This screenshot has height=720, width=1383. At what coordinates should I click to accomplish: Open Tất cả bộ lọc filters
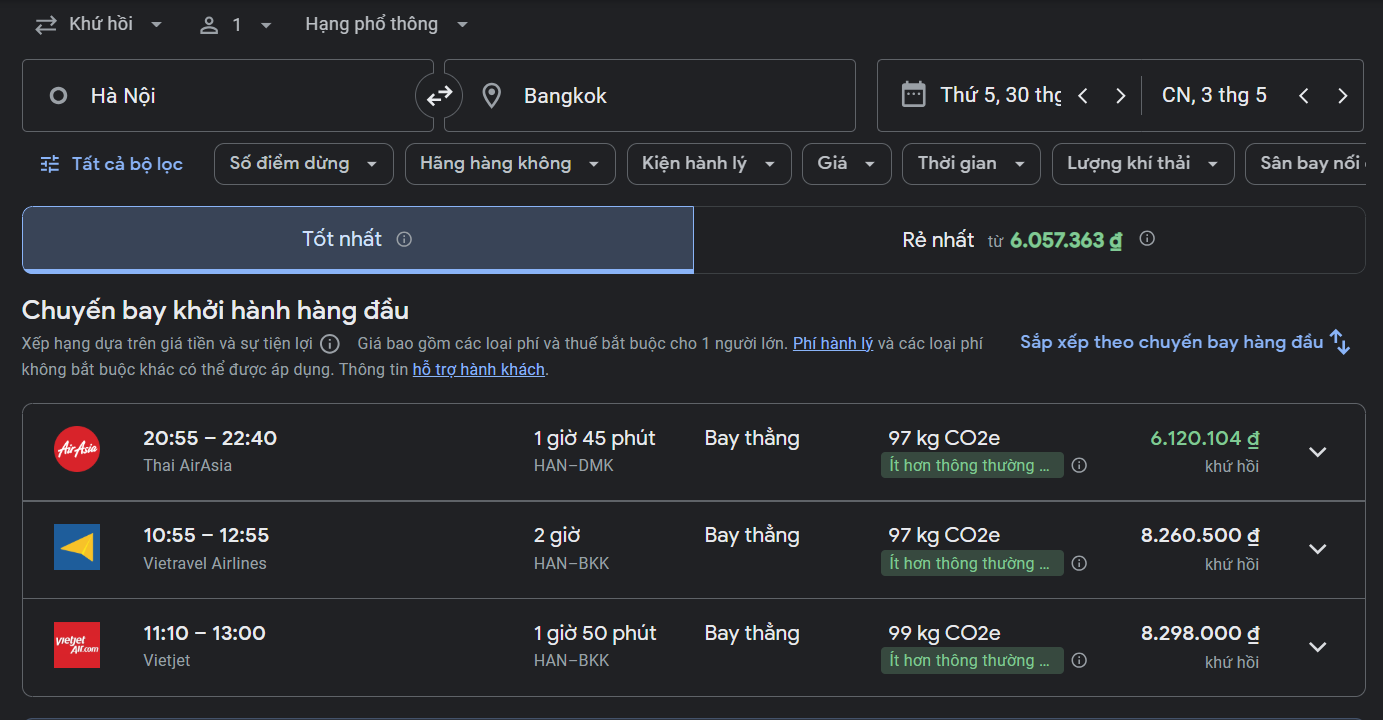(x=111, y=164)
